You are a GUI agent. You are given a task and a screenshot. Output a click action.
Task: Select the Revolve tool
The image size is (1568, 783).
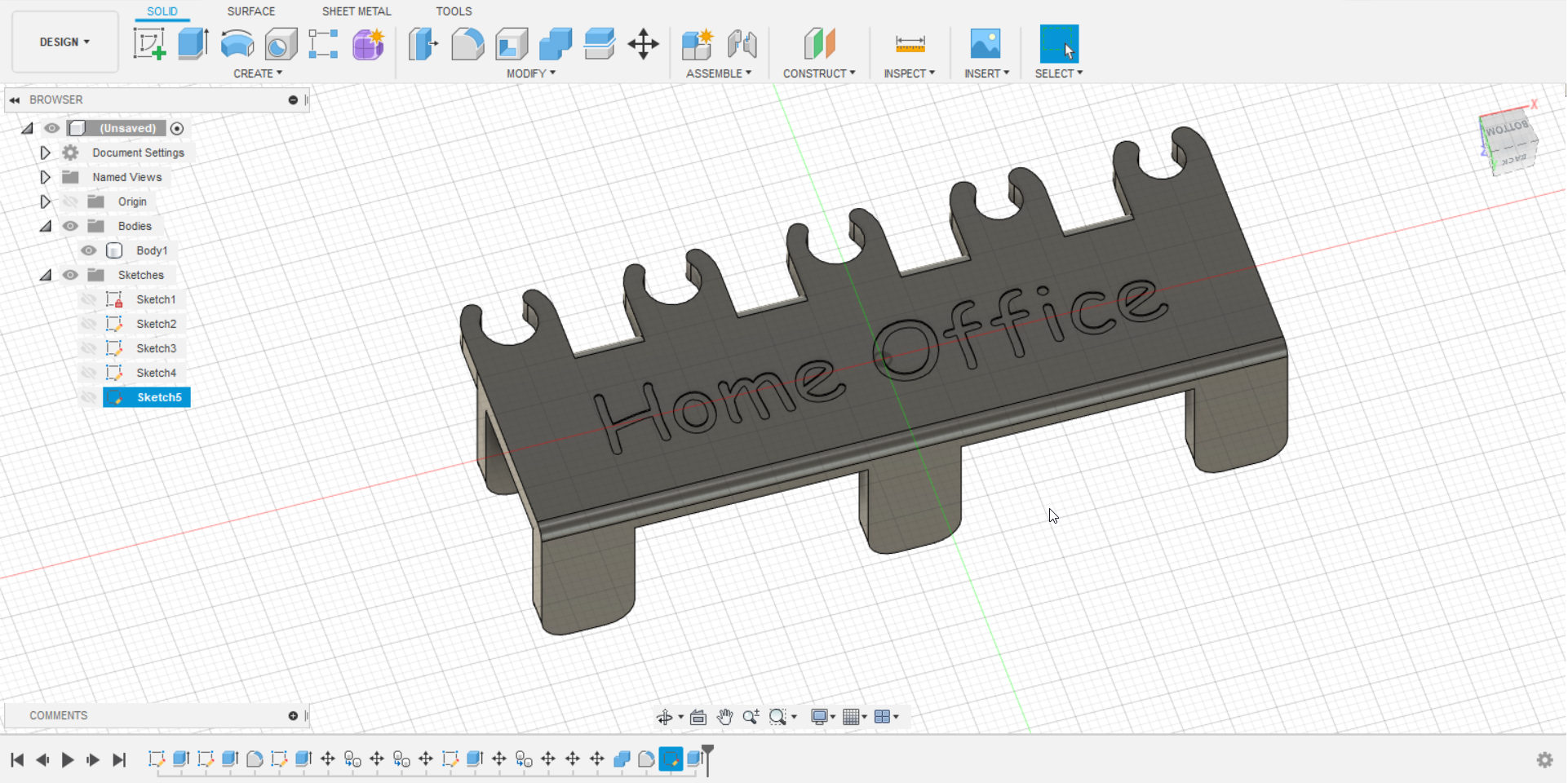point(237,44)
